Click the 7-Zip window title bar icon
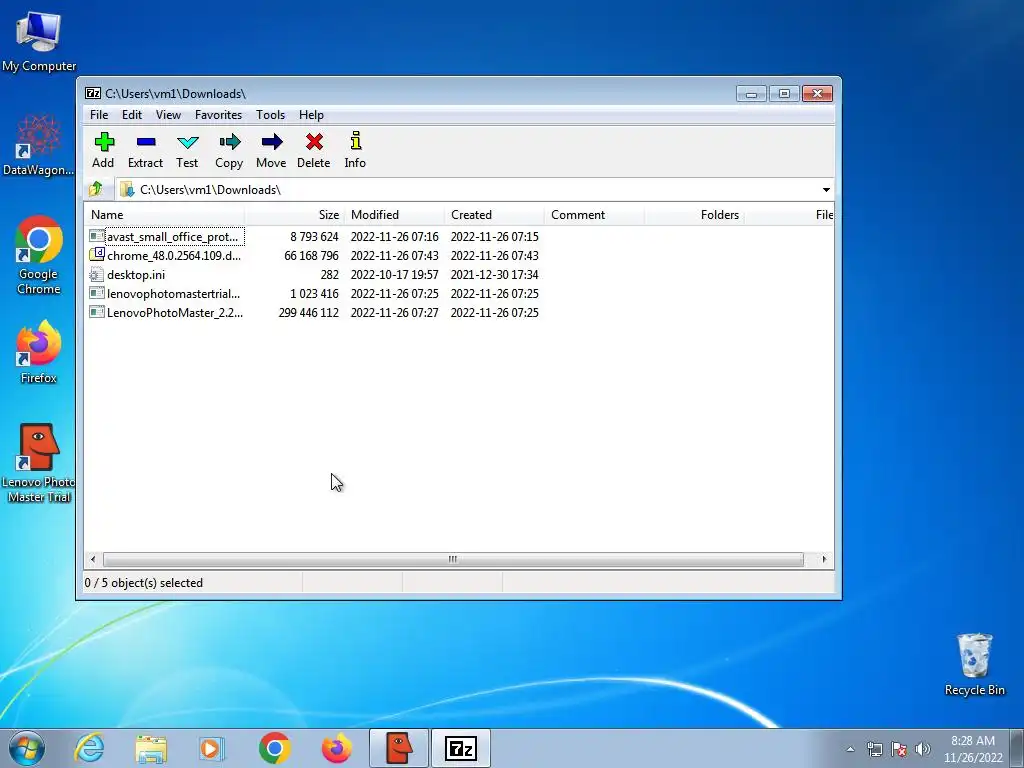1024x768 pixels. click(93, 93)
